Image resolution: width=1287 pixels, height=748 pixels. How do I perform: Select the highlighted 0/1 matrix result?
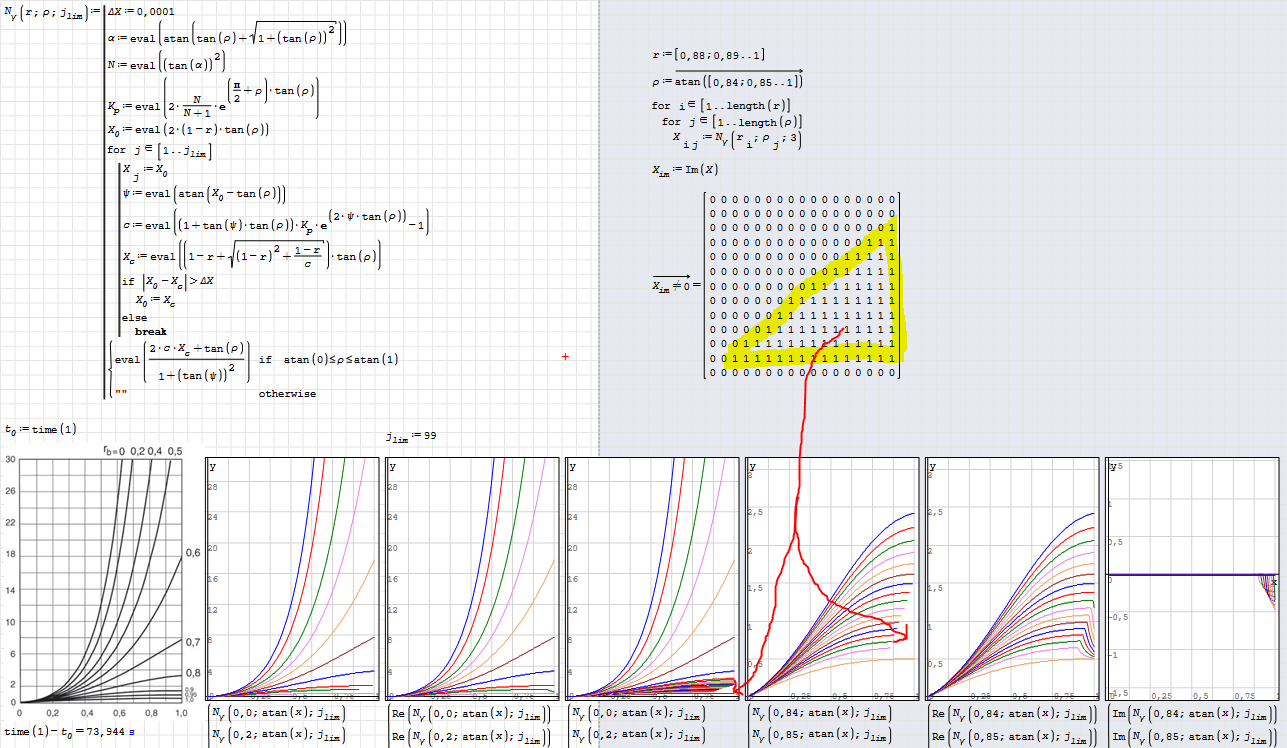[802, 286]
